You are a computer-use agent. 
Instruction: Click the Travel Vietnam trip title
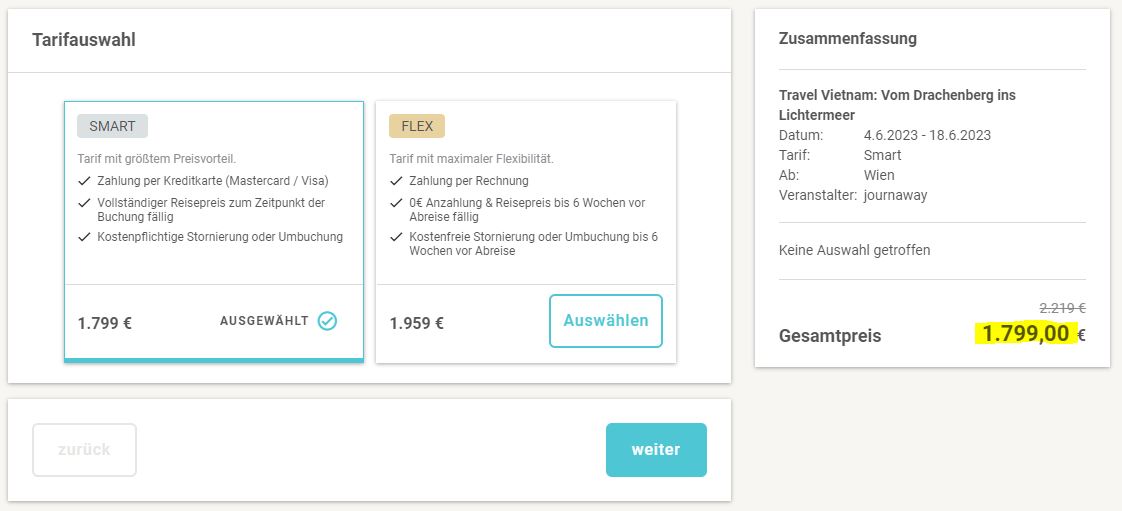897,104
